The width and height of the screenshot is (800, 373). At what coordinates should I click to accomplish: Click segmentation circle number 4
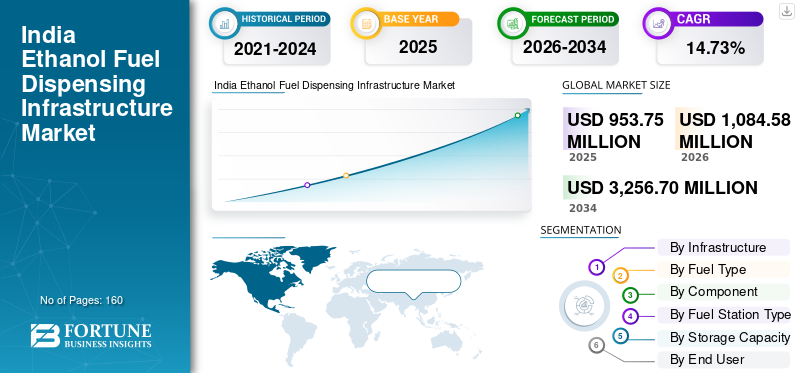click(x=631, y=316)
